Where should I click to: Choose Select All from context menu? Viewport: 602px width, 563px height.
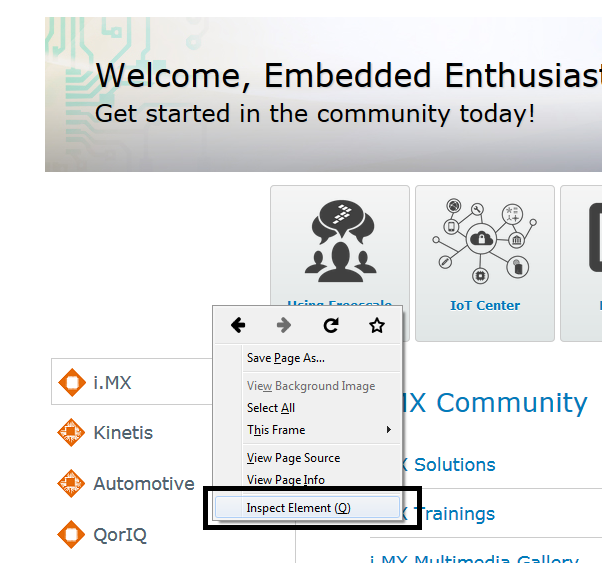271,408
